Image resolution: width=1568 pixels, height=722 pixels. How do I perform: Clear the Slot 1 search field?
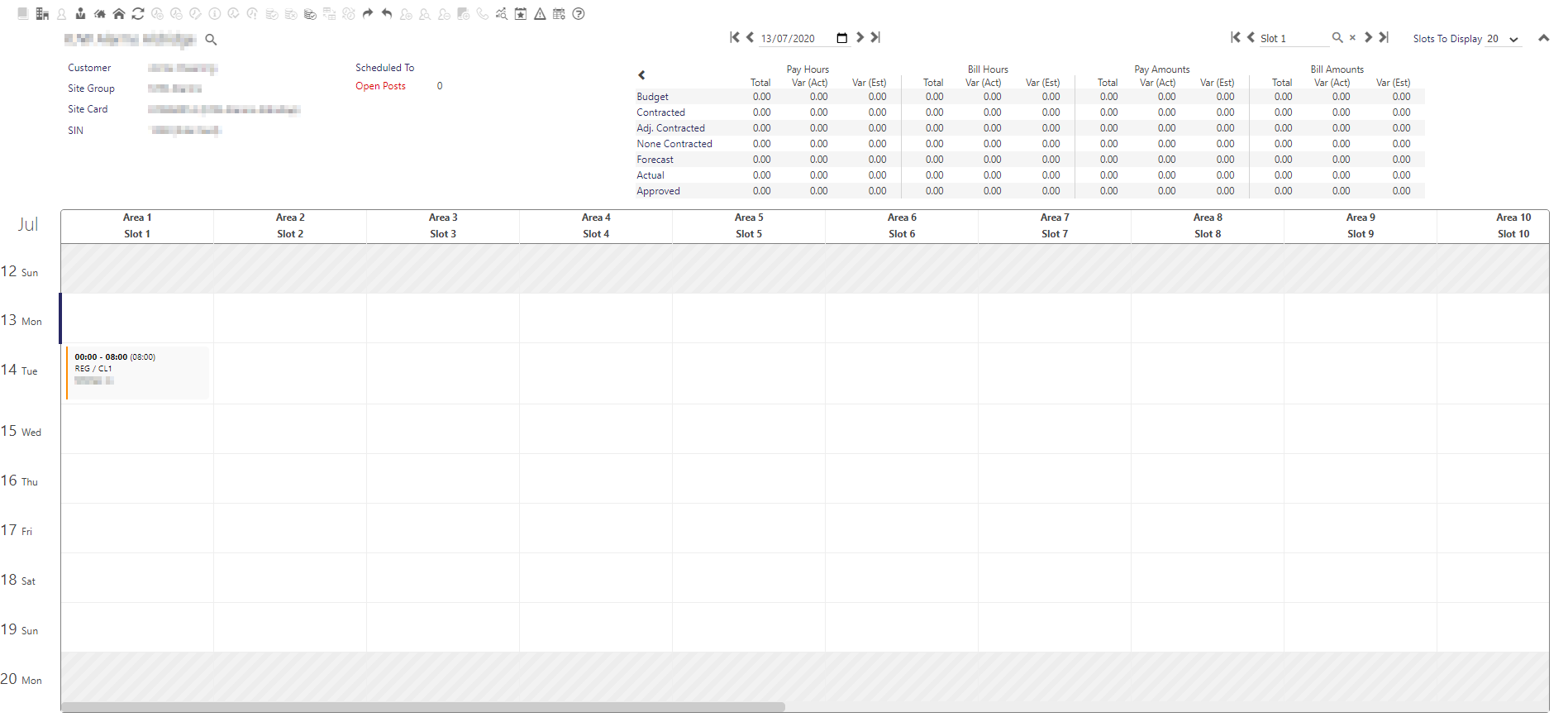(1352, 38)
